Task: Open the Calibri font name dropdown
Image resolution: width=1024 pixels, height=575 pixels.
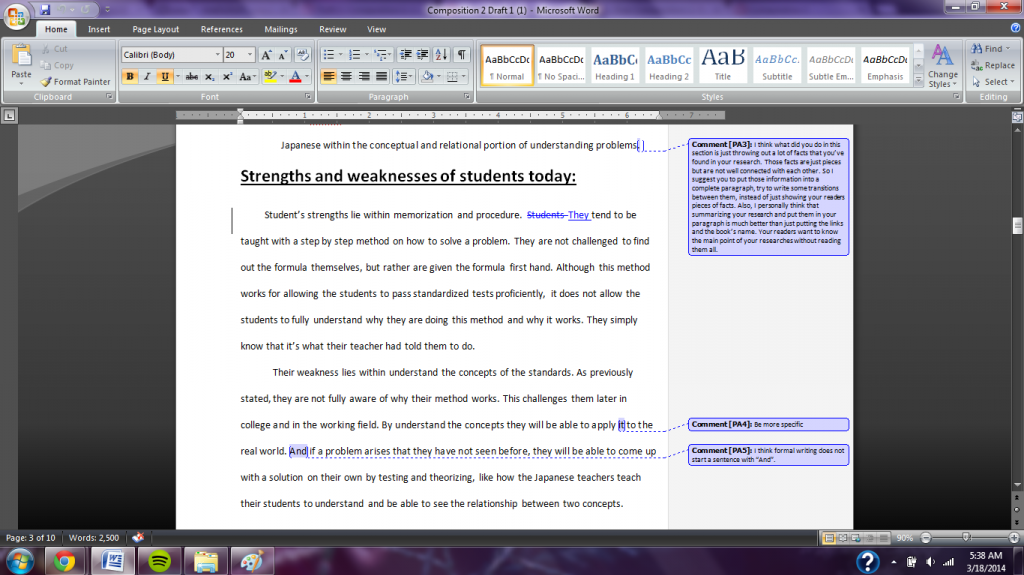Action: point(217,55)
